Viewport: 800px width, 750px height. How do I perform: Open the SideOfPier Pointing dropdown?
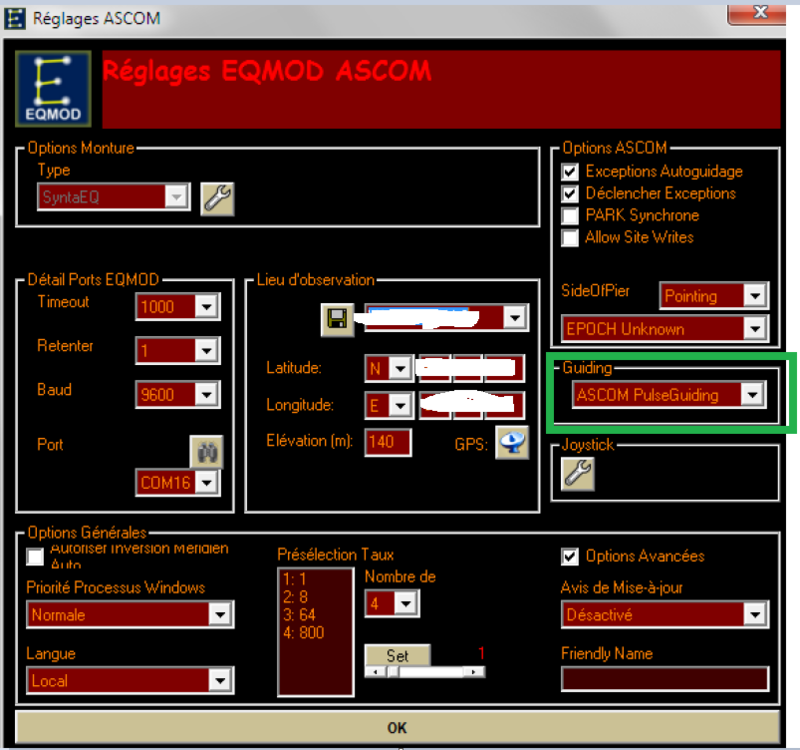pos(756,296)
